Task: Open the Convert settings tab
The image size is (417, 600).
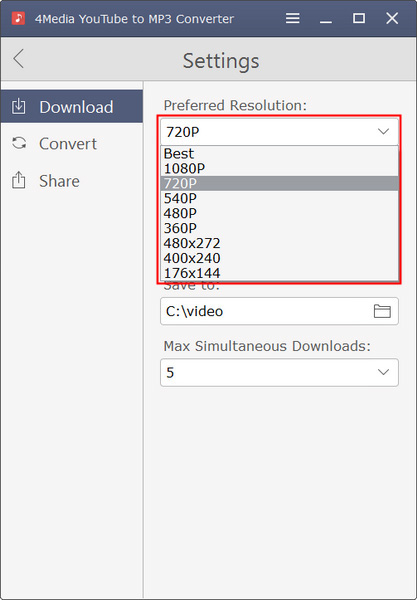Action: point(72,144)
